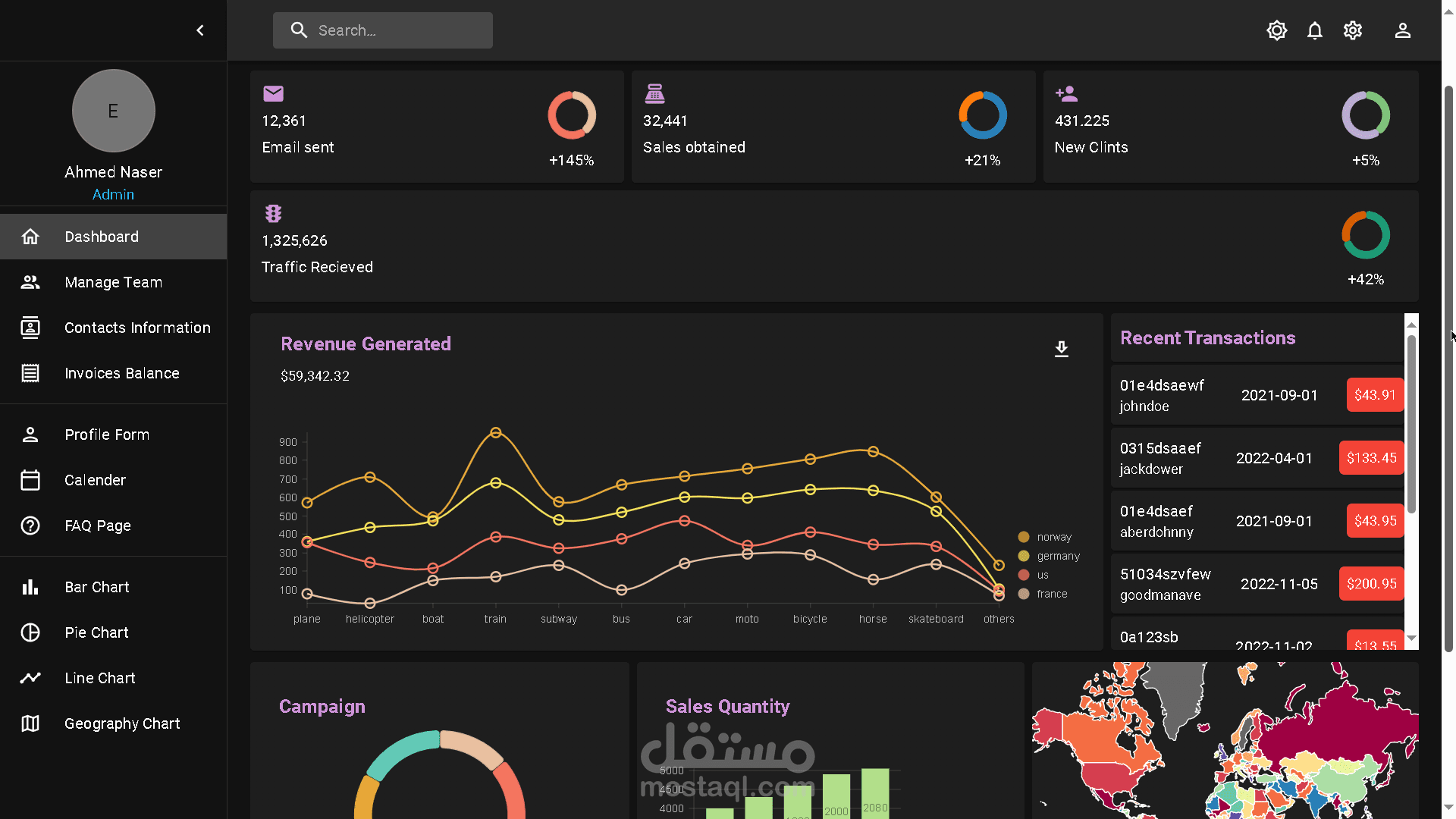The image size is (1456, 819).
Task: Click the geography map thumbnail
Action: coord(1225,740)
